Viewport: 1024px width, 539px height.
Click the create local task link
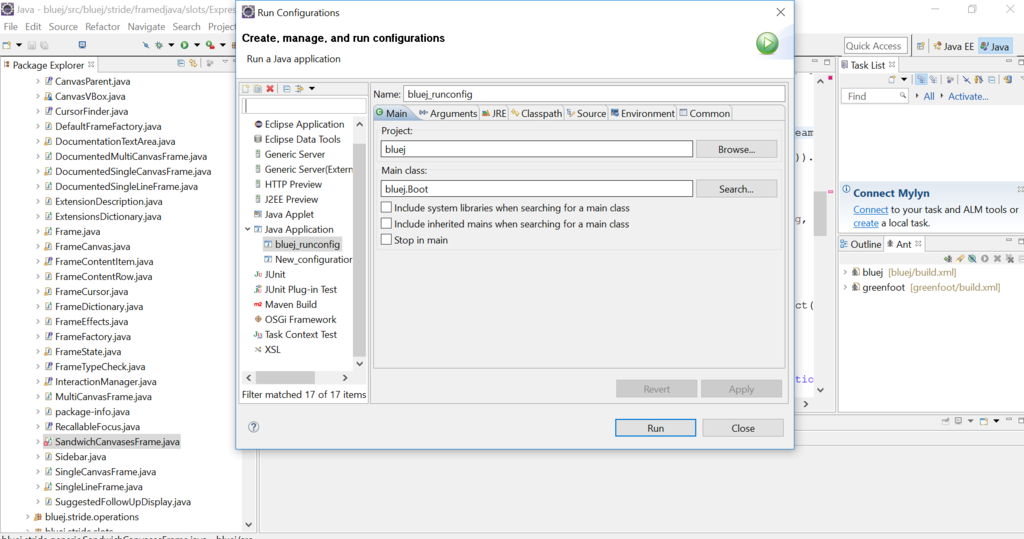pyautogui.click(x=865, y=223)
